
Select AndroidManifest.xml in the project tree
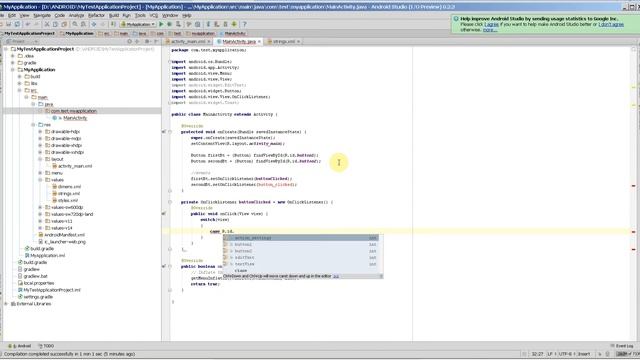click(64, 235)
